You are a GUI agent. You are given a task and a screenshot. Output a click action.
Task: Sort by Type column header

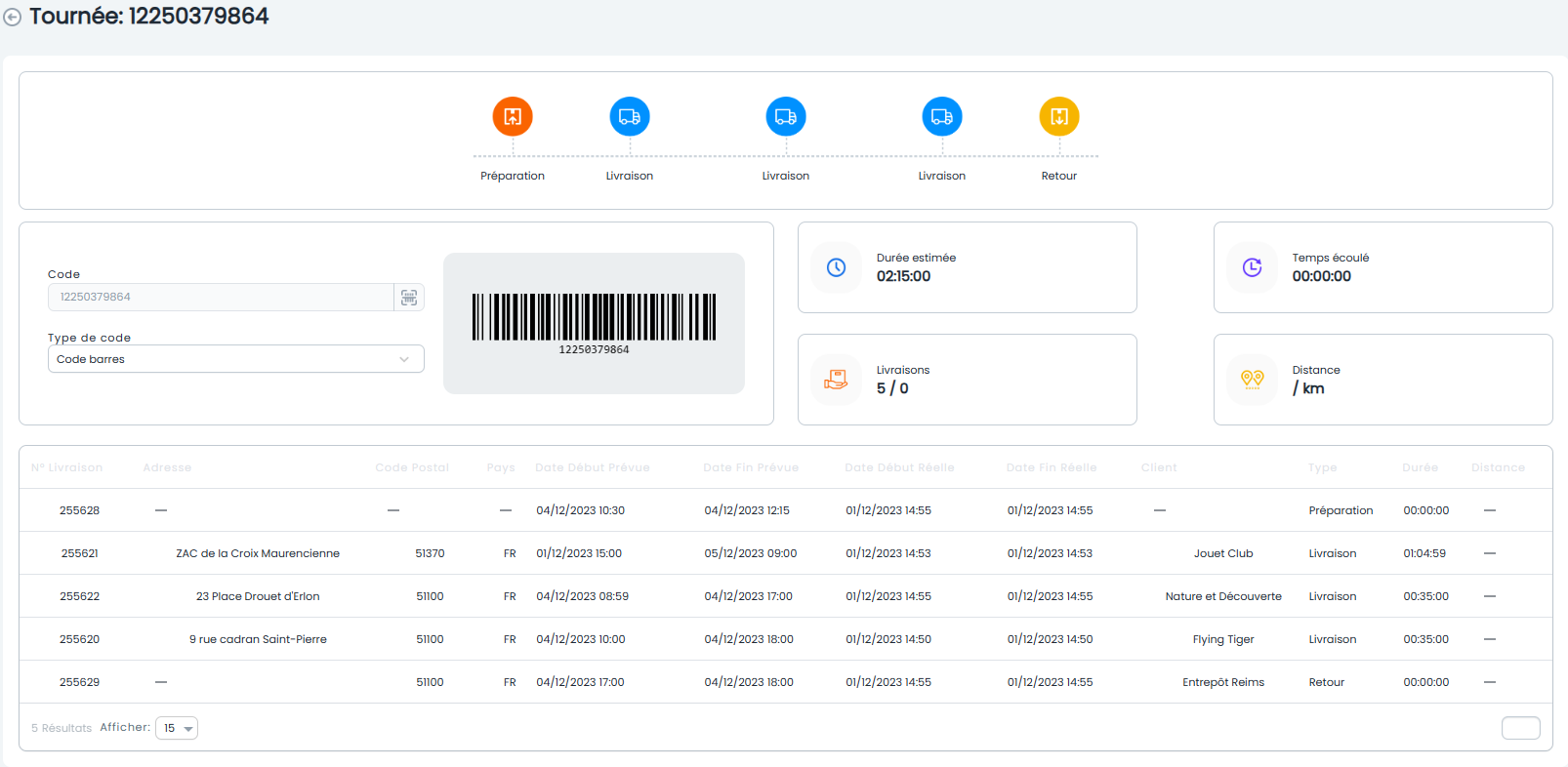click(1323, 467)
